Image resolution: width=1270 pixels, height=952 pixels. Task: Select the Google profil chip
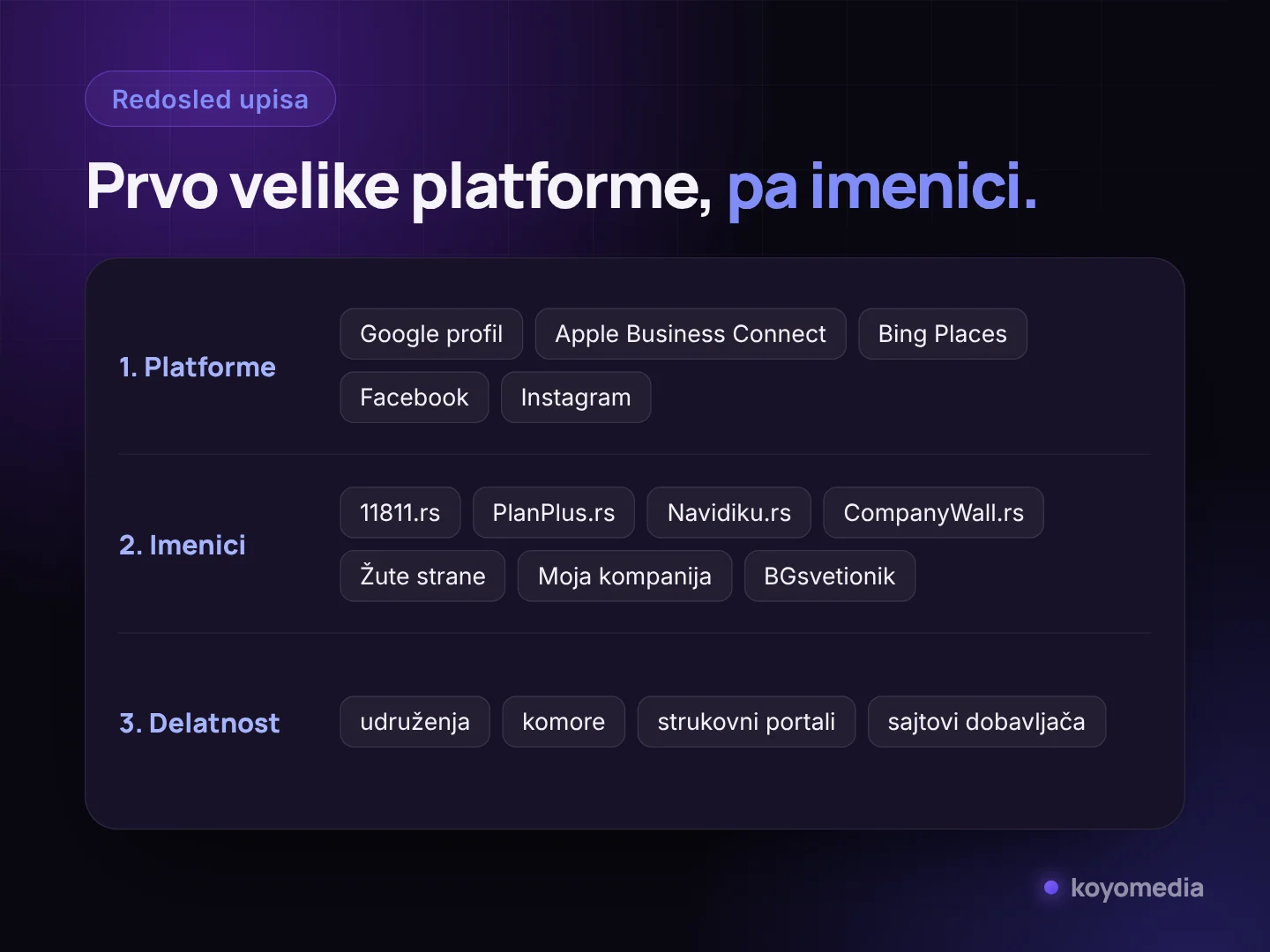(x=431, y=334)
